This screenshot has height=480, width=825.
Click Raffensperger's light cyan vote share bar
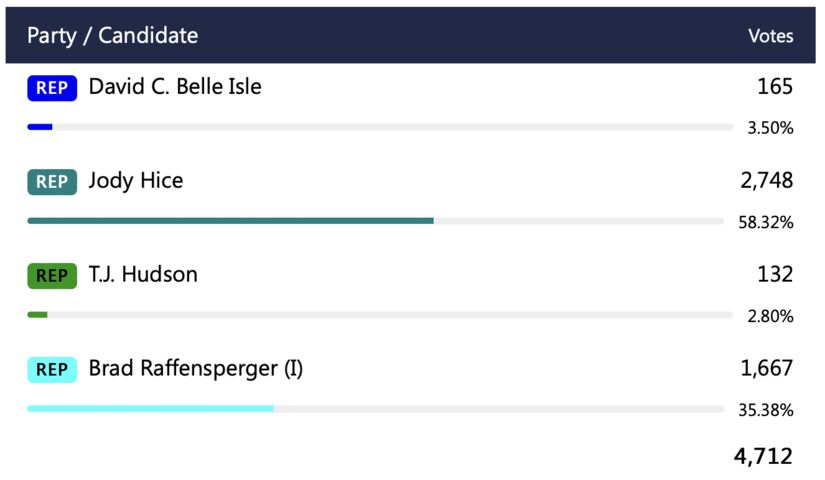coord(150,408)
